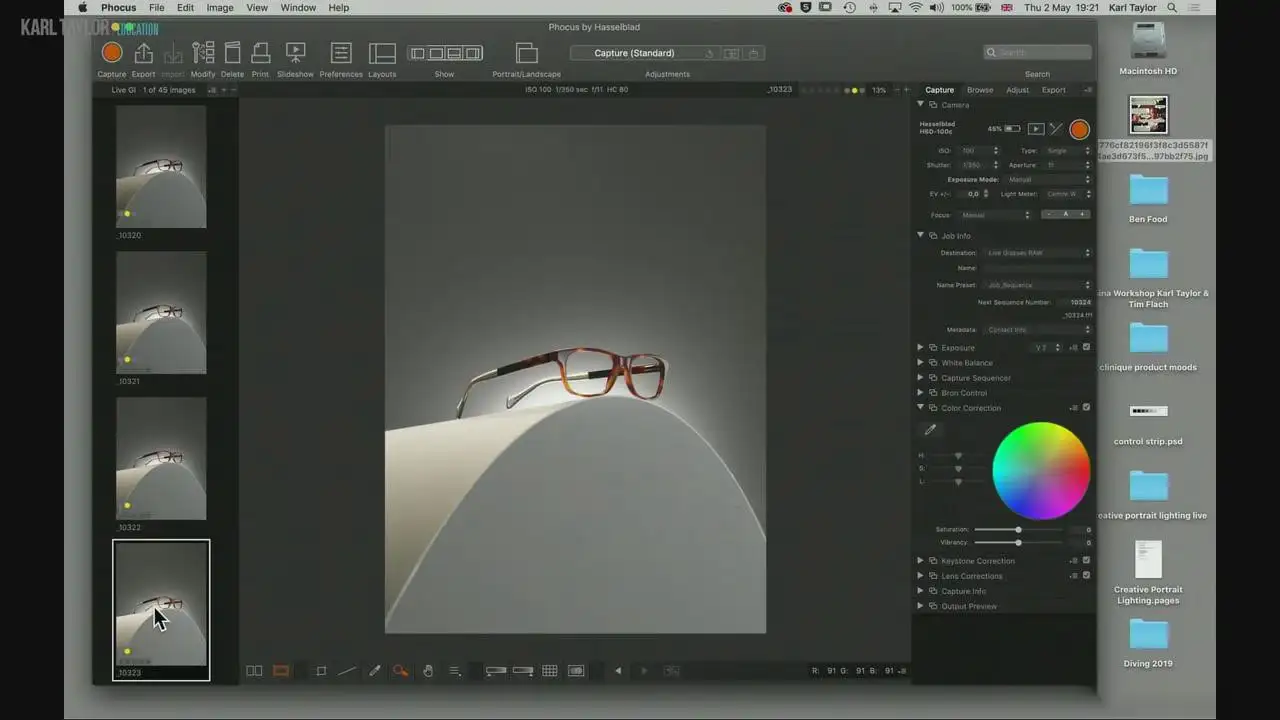Switch to the Browse tab
Screen dimensions: 1280x720
point(980,90)
